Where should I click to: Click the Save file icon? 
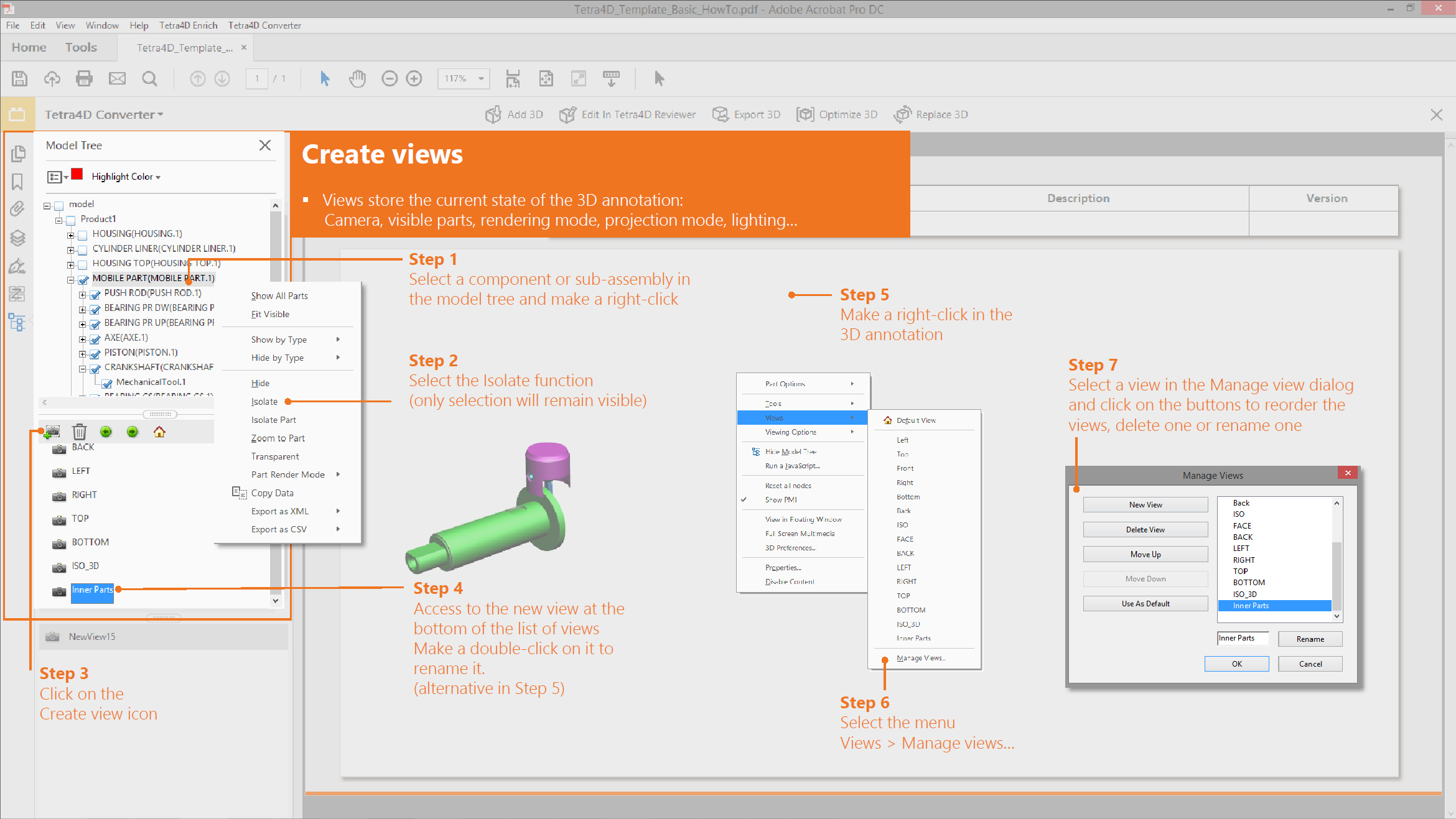pyautogui.click(x=19, y=78)
